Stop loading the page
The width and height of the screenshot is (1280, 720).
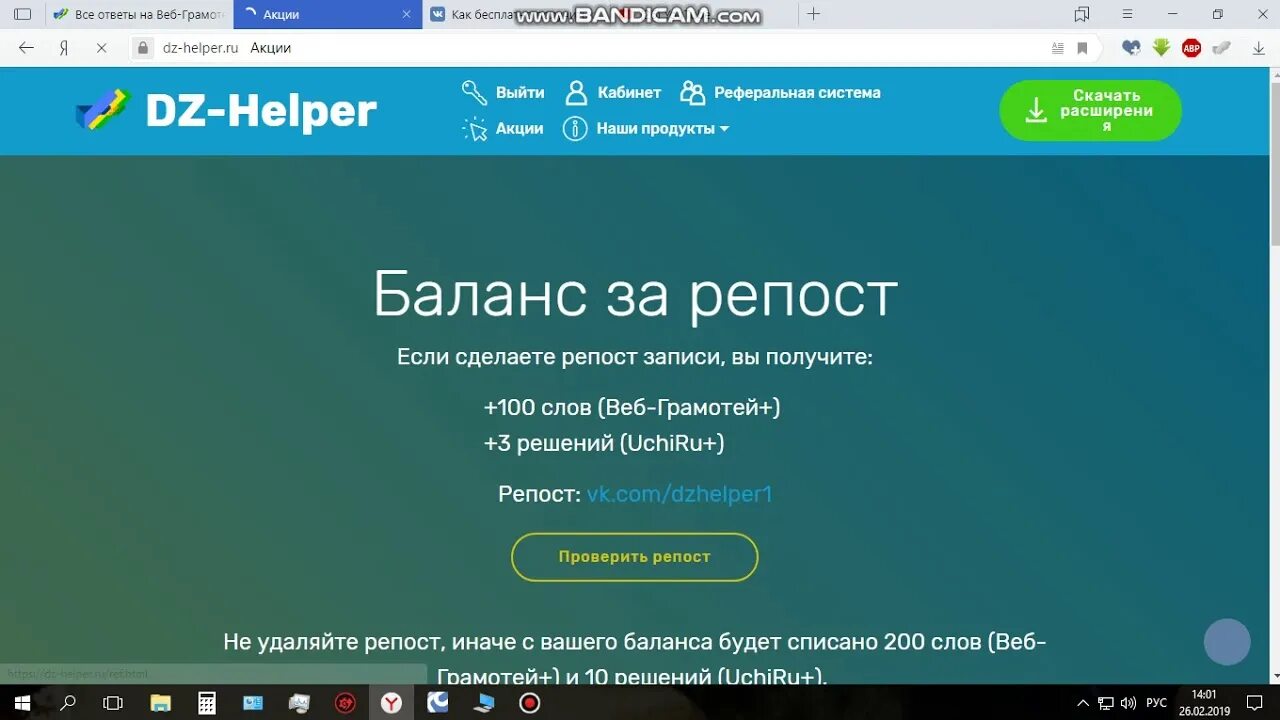101,48
